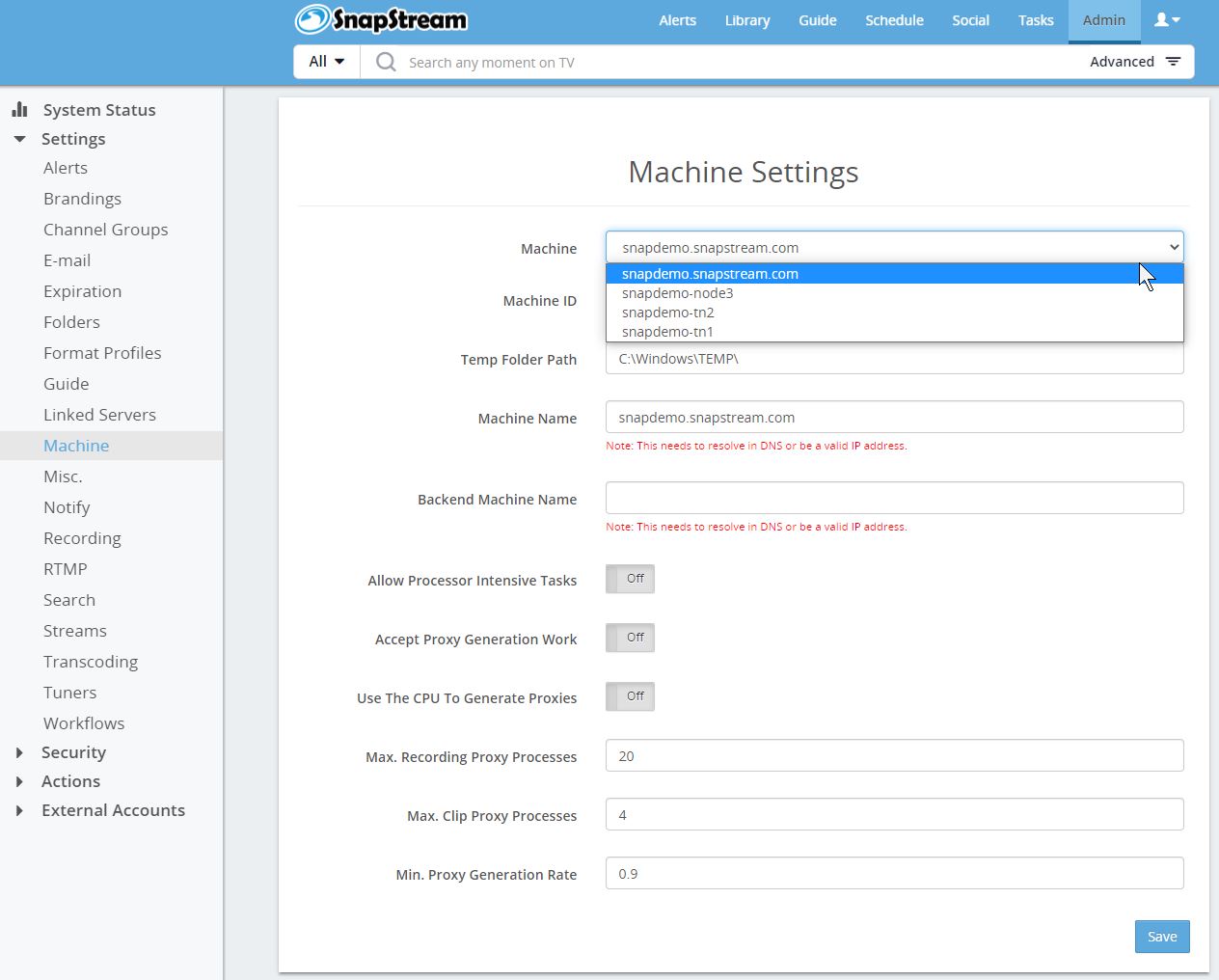Expand the External Accounts section

pyautogui.click(x=19, y=810)
